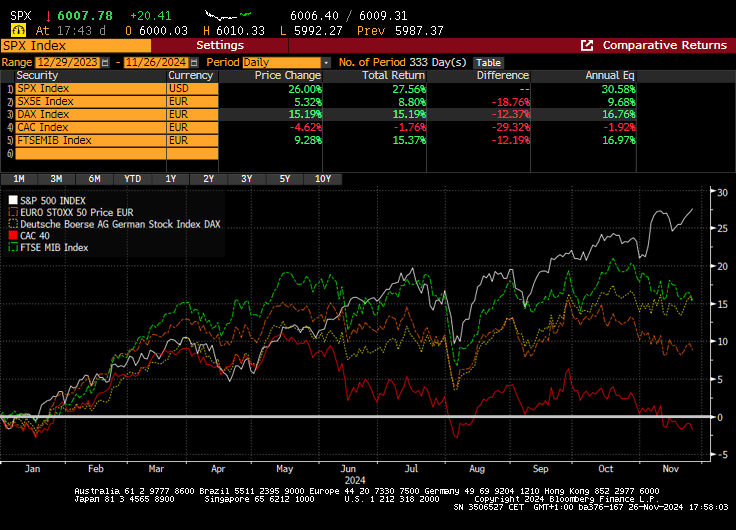Screen dimensions: 736x530
Task: Click the Currency column header
Action: click(x=191, y=76)
